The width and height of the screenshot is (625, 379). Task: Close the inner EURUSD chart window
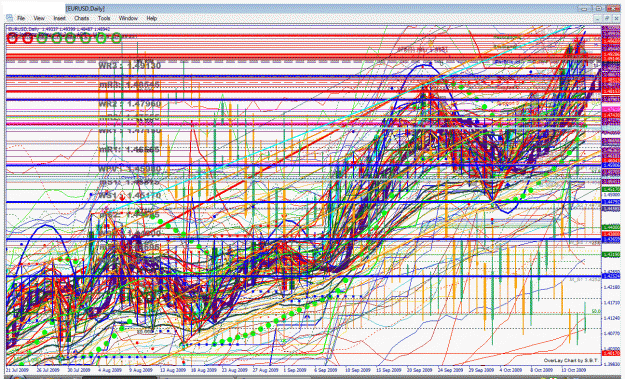click(616, 18)
